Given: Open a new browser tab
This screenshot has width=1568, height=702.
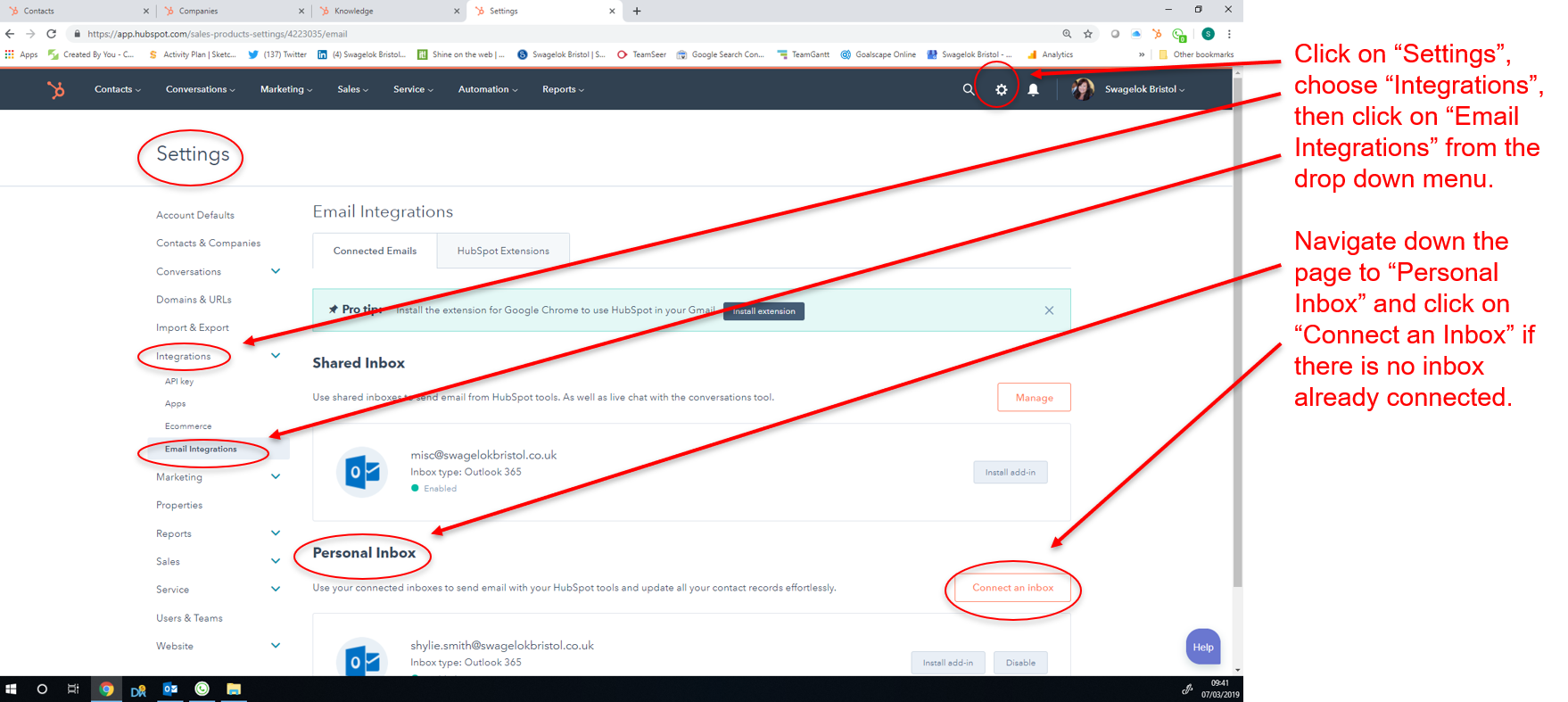Looking at the screenshot, I should 637,11.
